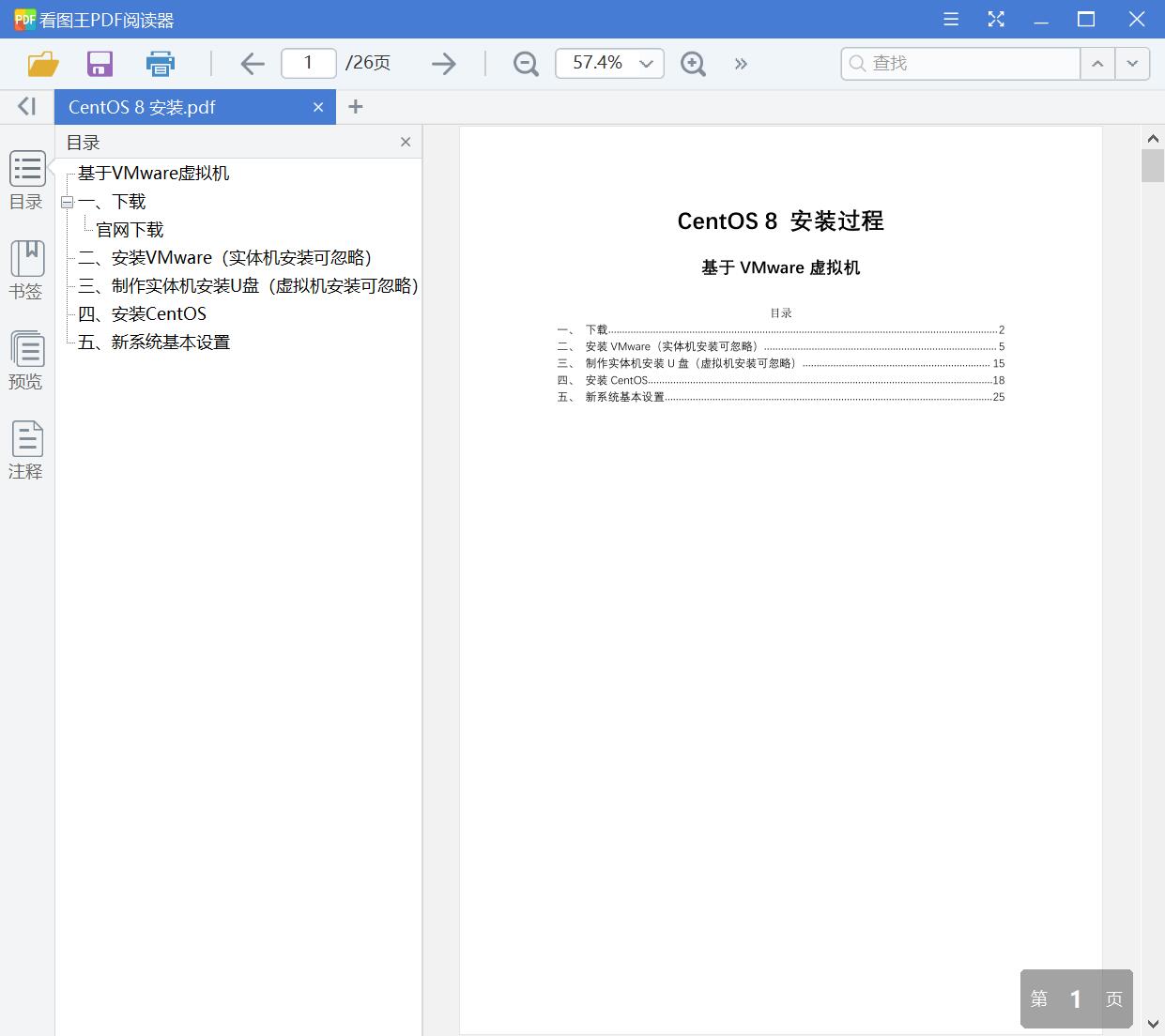Close the 目录 panel
The height and width of the screenshot is (1036, 1165).
coord(406,142)
